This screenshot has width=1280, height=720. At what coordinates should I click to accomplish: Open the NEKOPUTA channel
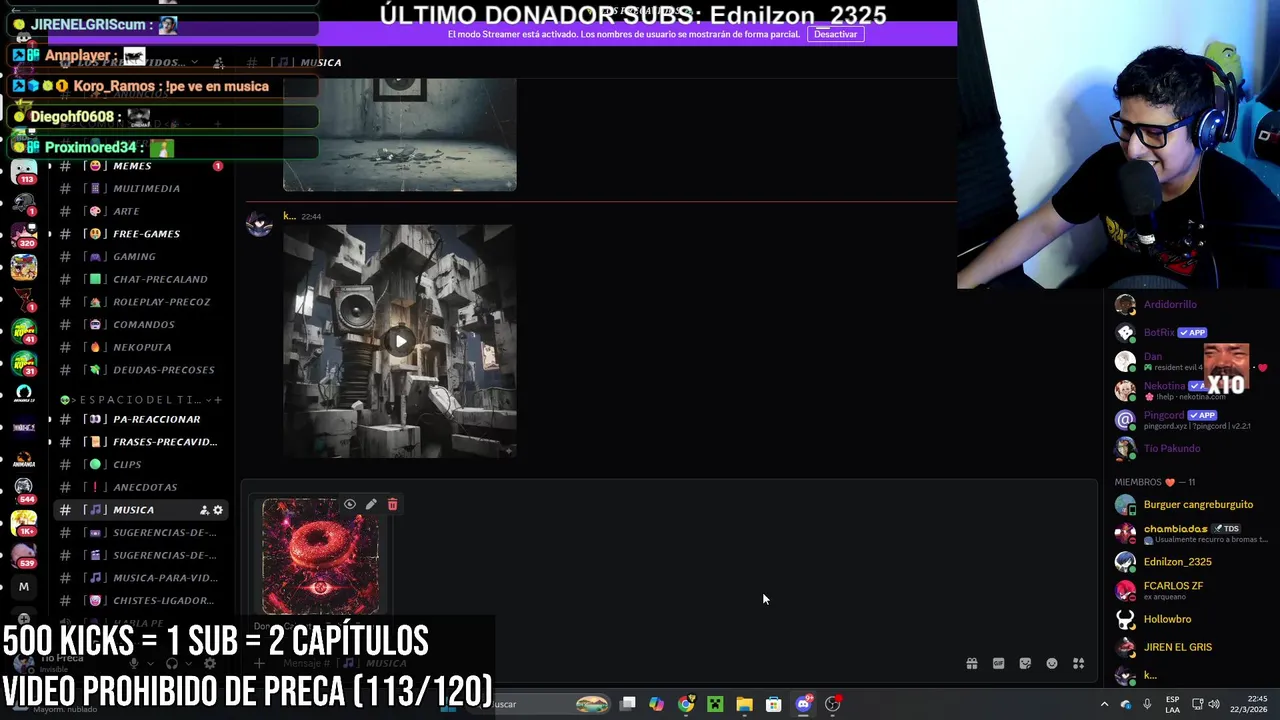point(140,347)
